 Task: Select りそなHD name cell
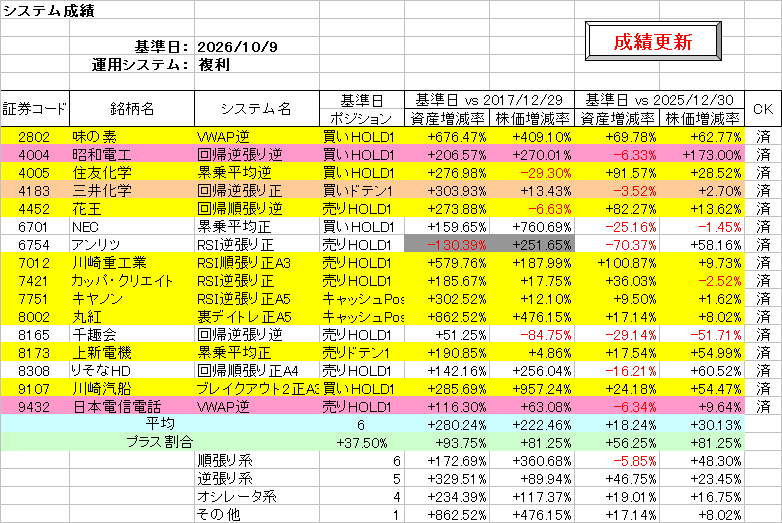(132, 370)
